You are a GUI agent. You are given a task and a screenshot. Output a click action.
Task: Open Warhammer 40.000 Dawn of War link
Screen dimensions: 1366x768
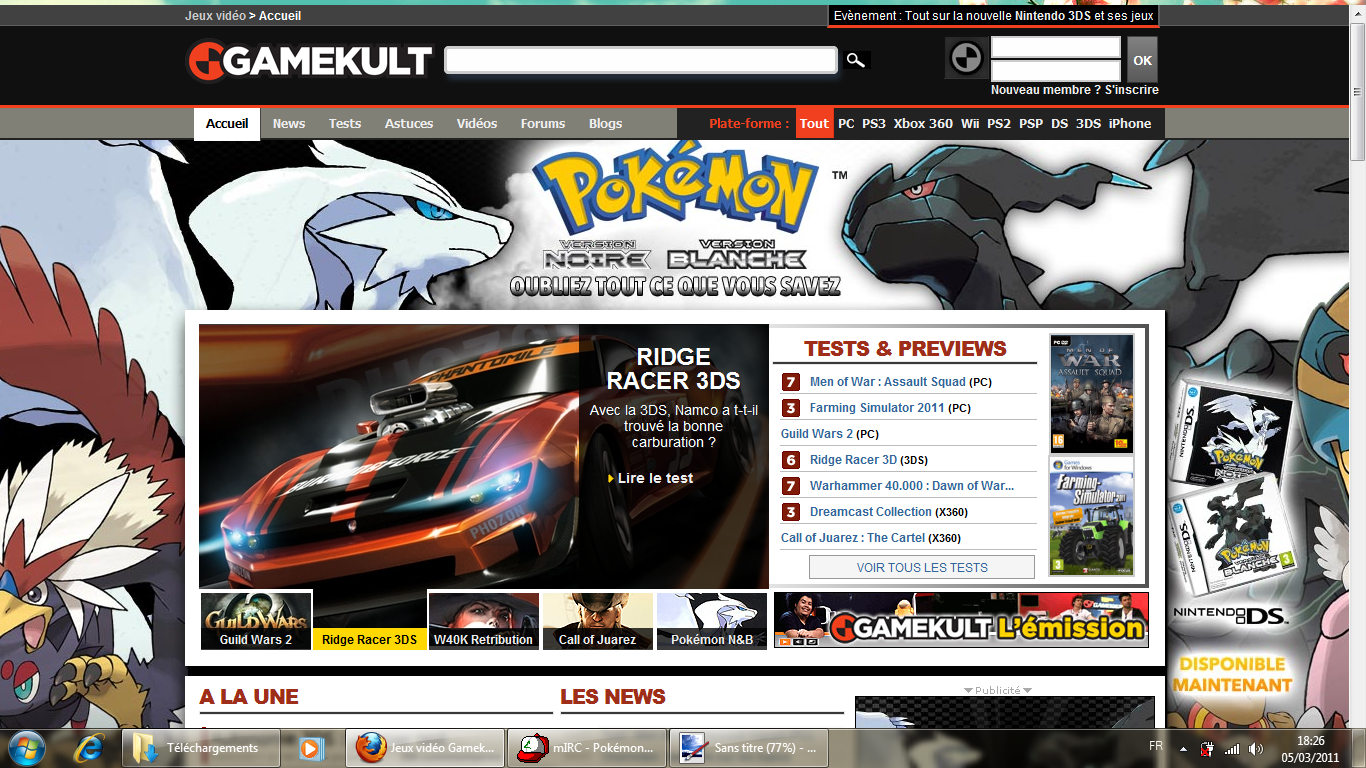click(912, 486)
